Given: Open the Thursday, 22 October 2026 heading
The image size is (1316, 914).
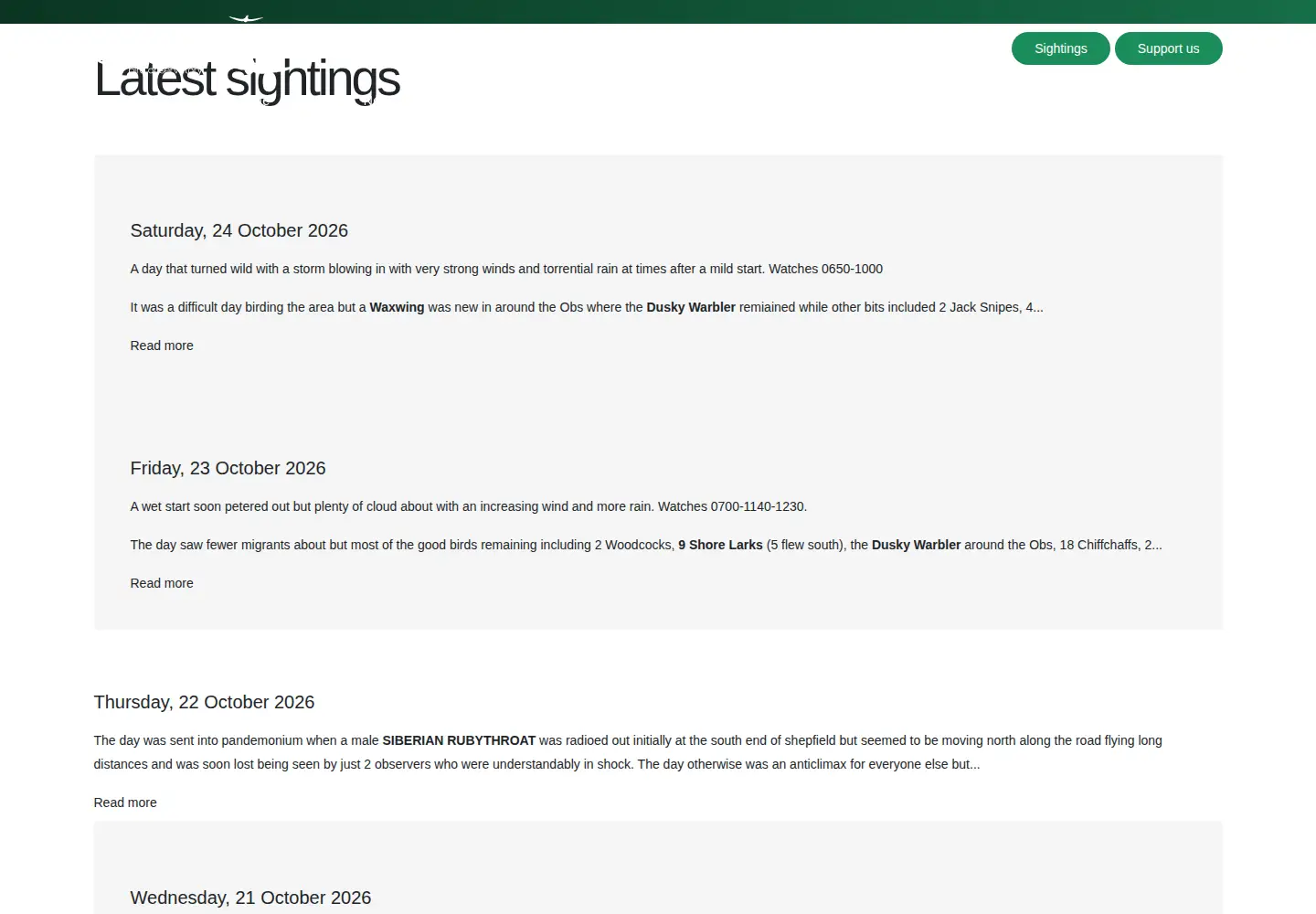Looking at the screenshot, I should pyautogui.click(x=204, y=702).
